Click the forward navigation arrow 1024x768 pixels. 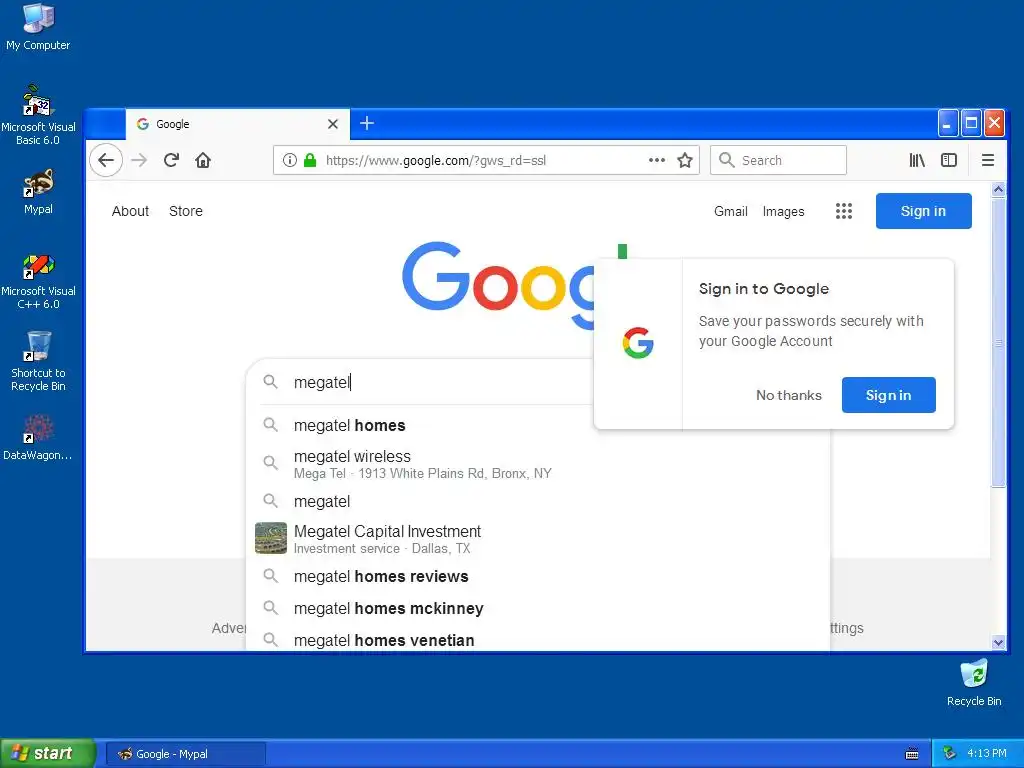coord(139,160)
